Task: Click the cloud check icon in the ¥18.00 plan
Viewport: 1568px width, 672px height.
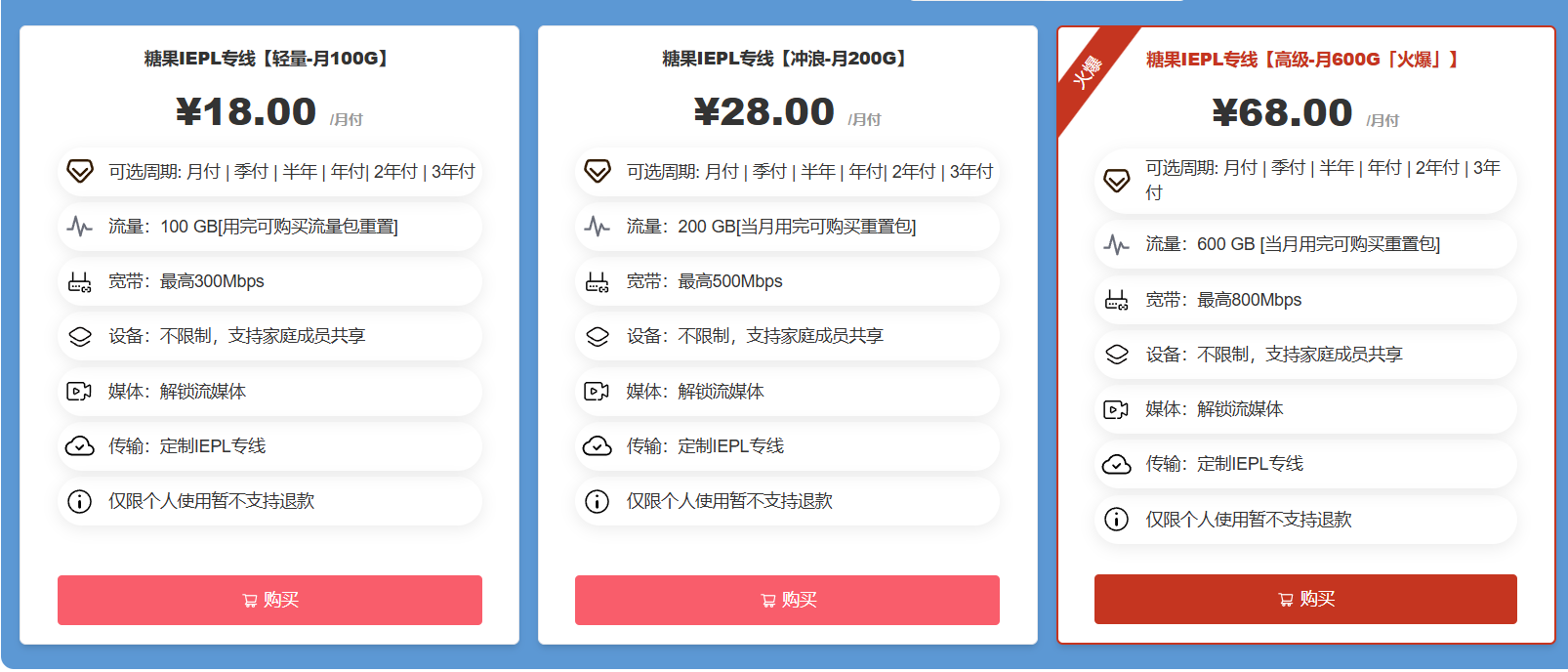Action: coord(80,446)
